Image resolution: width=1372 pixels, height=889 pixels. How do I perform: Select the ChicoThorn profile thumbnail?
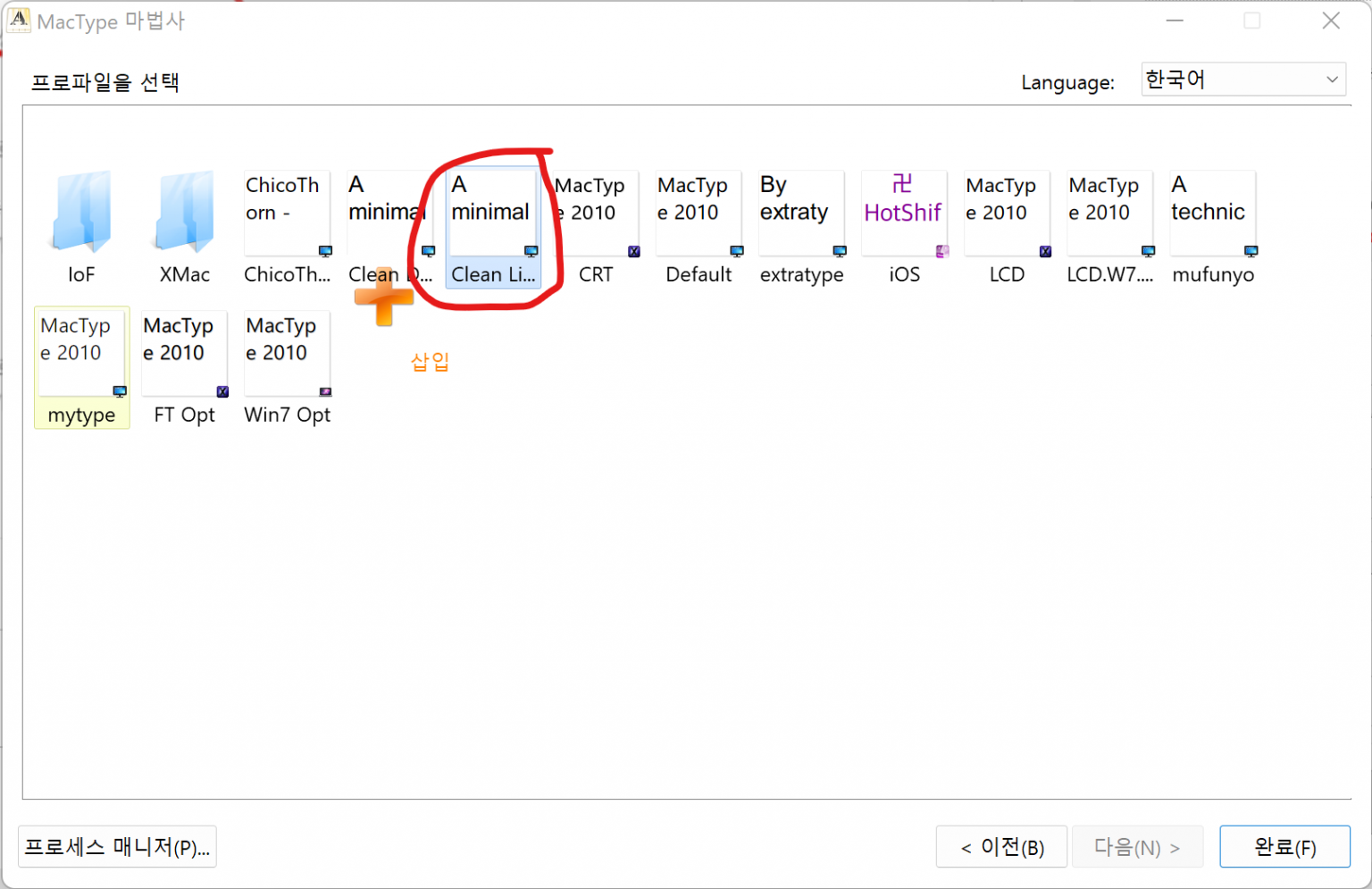(x=288, y=213)
